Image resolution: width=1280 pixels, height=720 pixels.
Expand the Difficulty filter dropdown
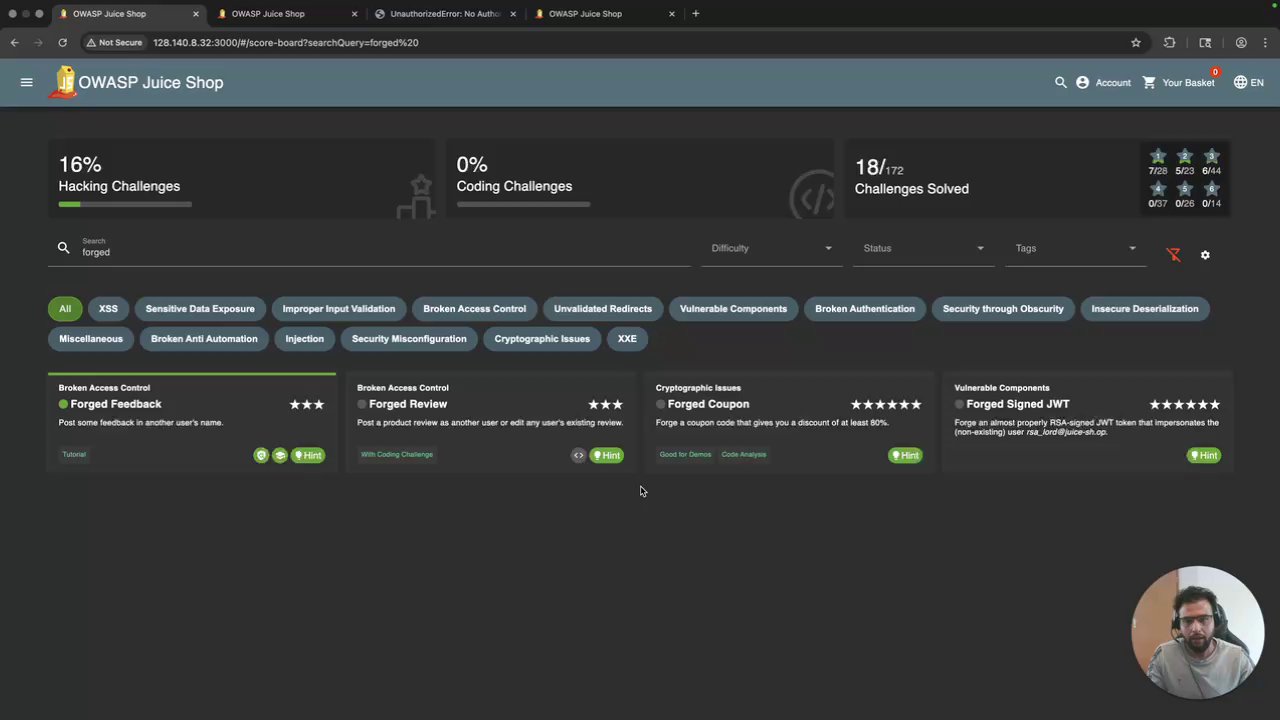point(771,248)
